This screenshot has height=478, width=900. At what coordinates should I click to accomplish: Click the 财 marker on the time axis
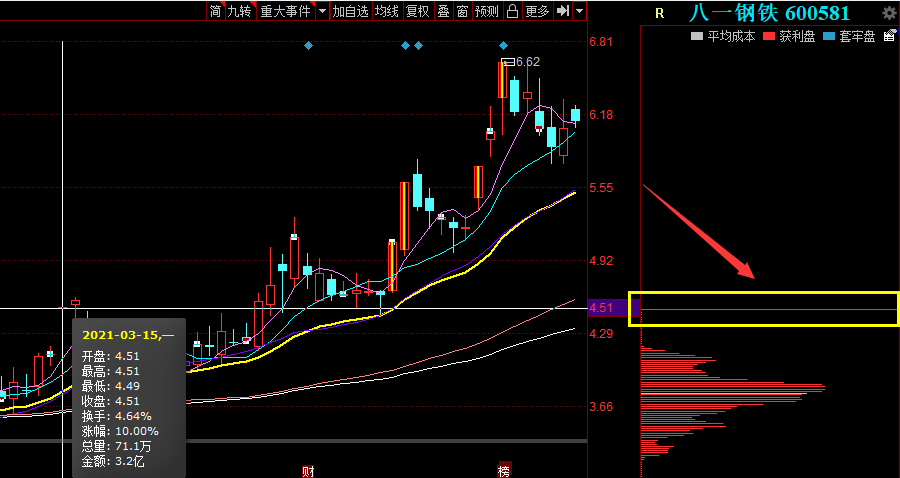tap(308, 471)
